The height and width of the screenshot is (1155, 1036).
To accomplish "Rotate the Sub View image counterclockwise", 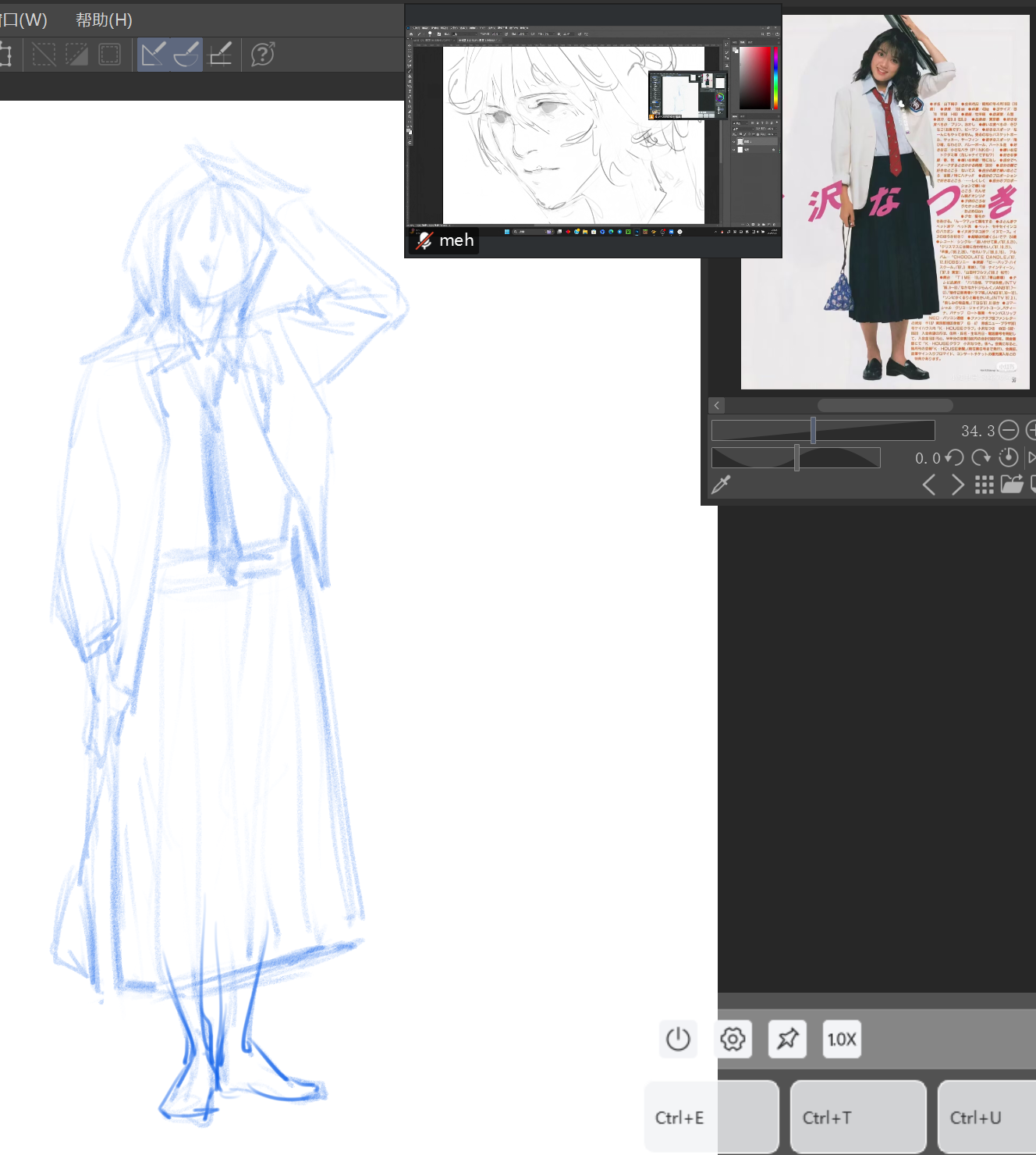I will click(954, 457).
